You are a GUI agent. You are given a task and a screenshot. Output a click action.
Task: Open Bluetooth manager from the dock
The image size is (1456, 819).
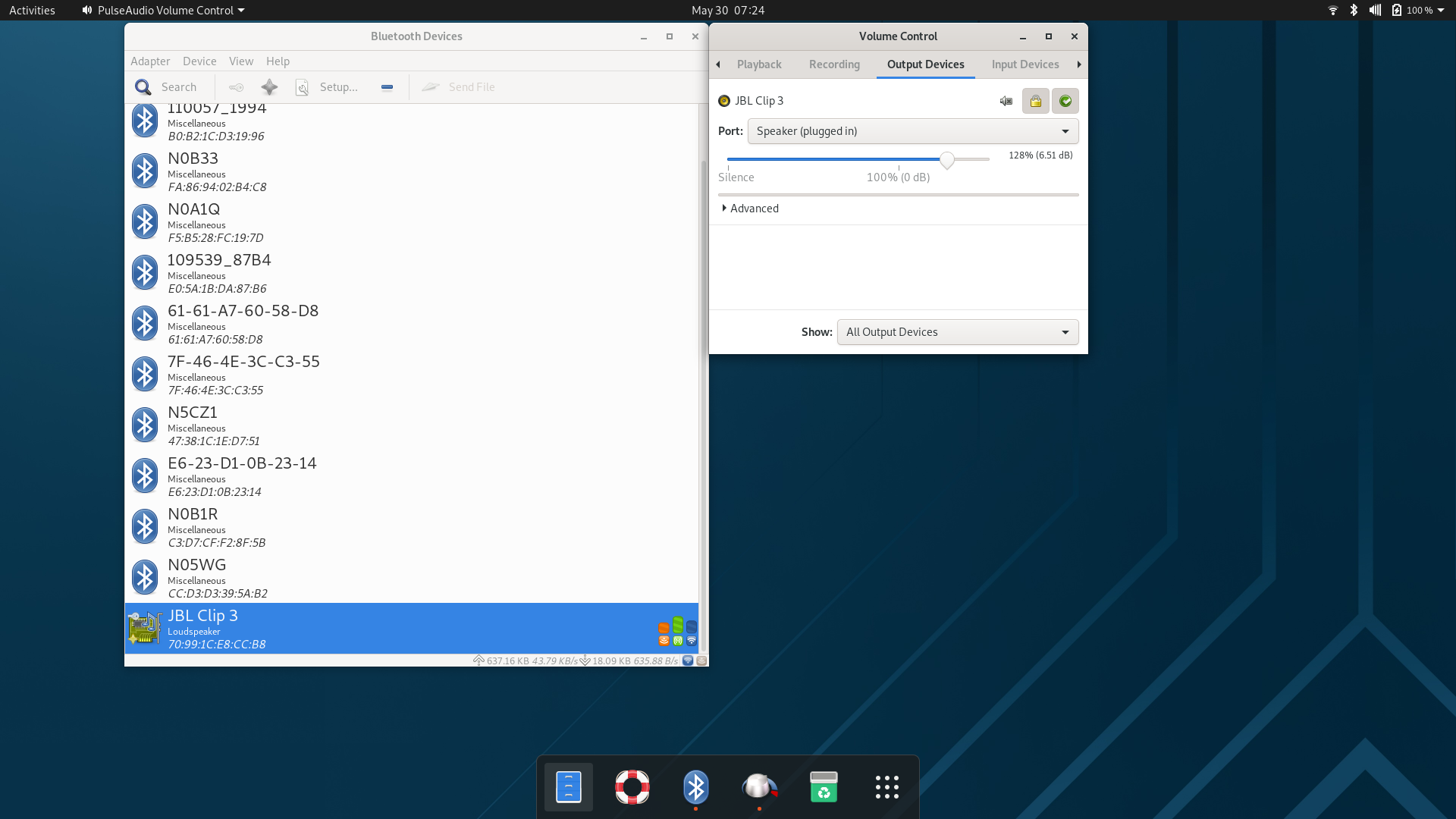point(696,787)
